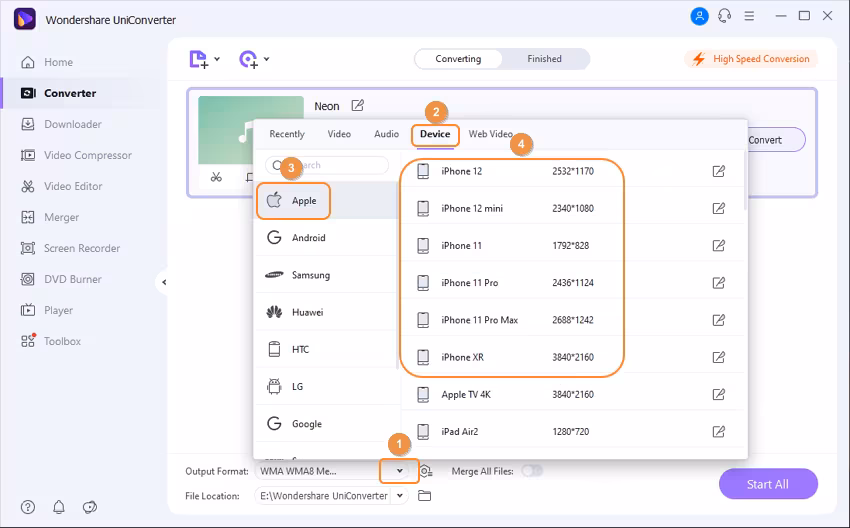850x528 pixels.
Task: Click the E:\Wondershare UniConverter location field
Action: click(x=324, y=495)
